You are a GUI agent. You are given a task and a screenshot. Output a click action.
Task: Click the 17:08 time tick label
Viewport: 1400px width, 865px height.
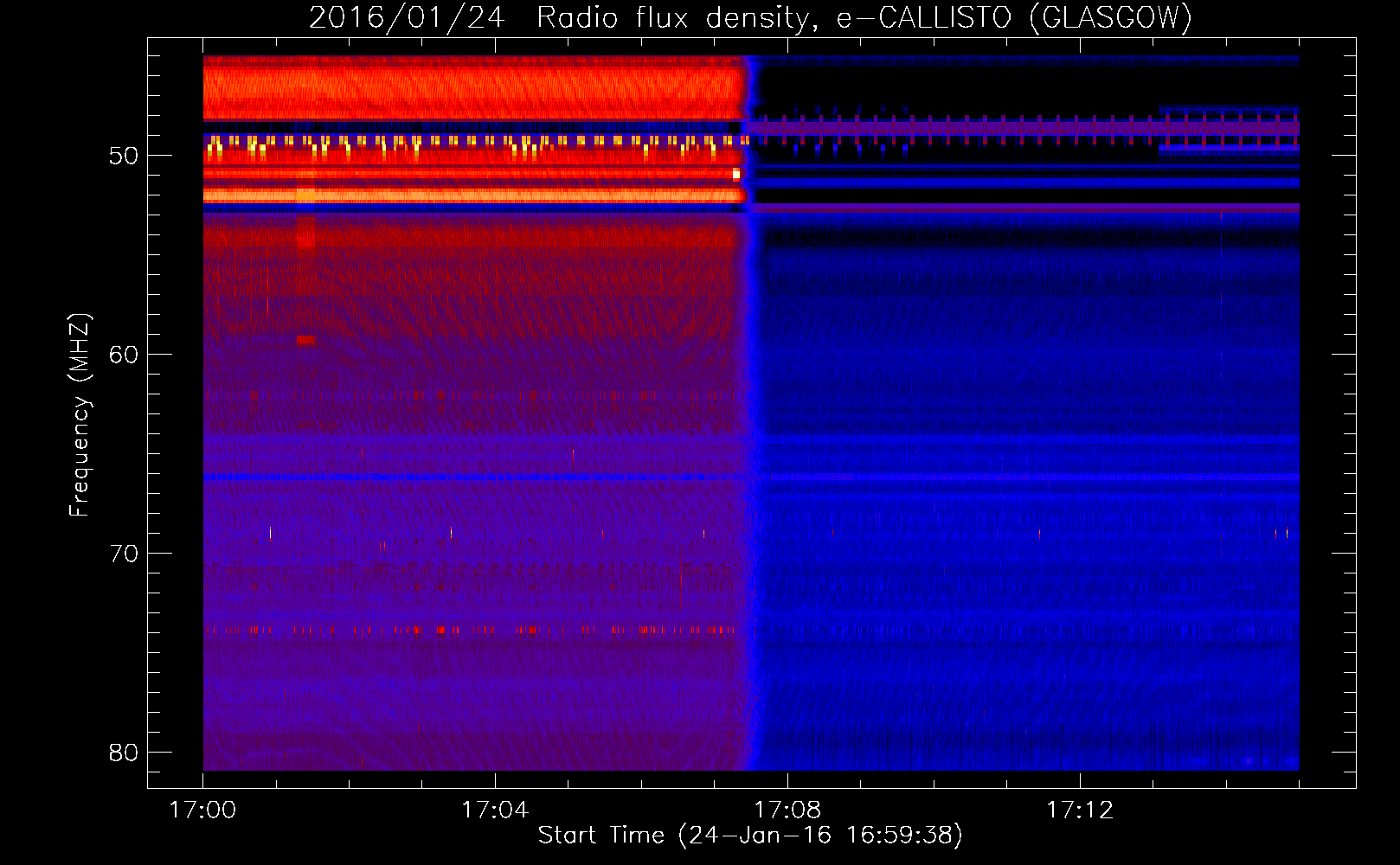coord(787,810)
